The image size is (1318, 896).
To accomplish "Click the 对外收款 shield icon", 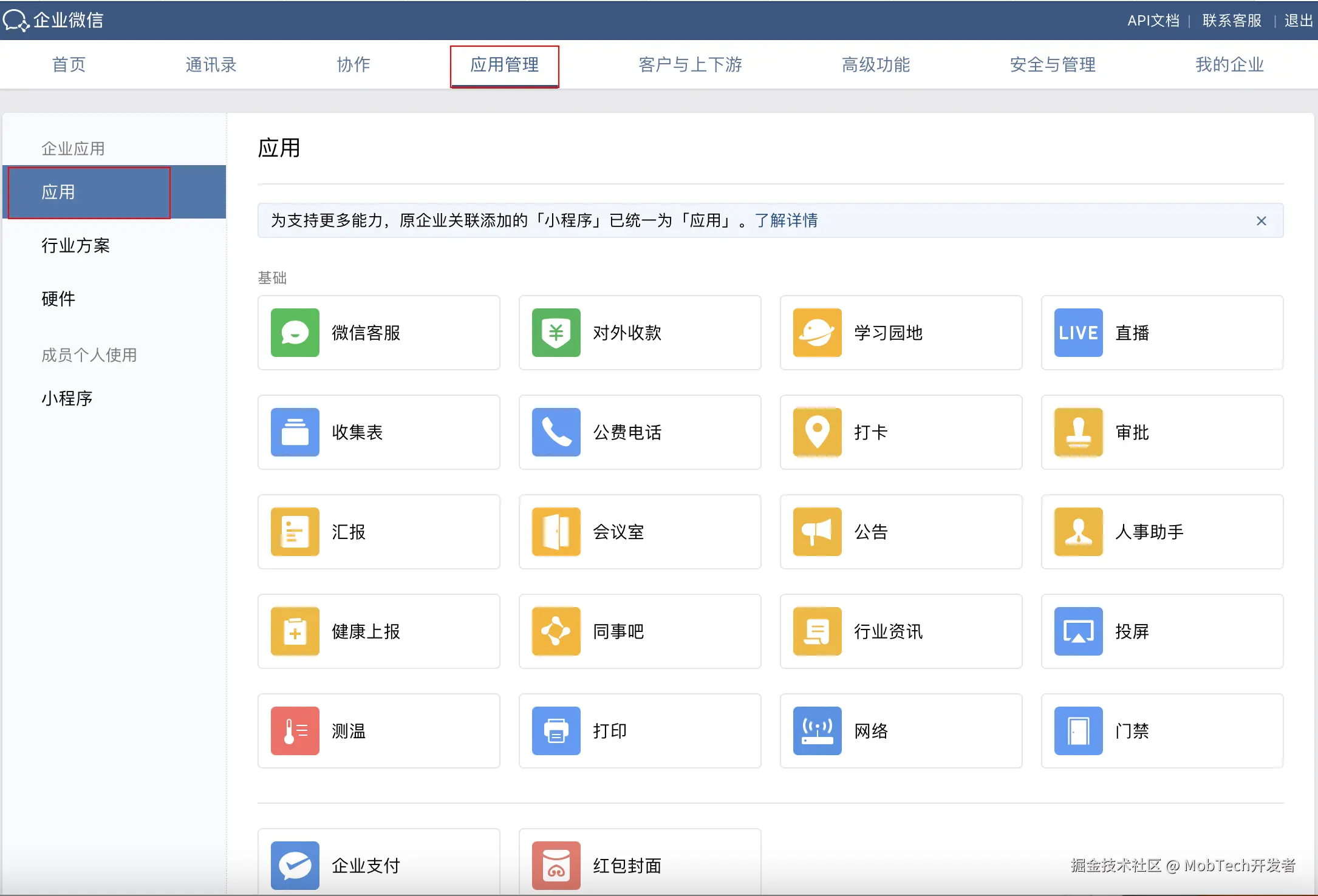I will [556, 333].
